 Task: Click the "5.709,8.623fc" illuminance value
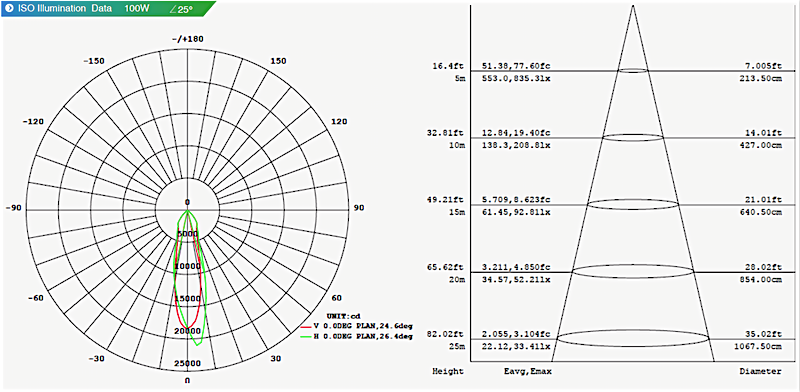pos(516,200)
